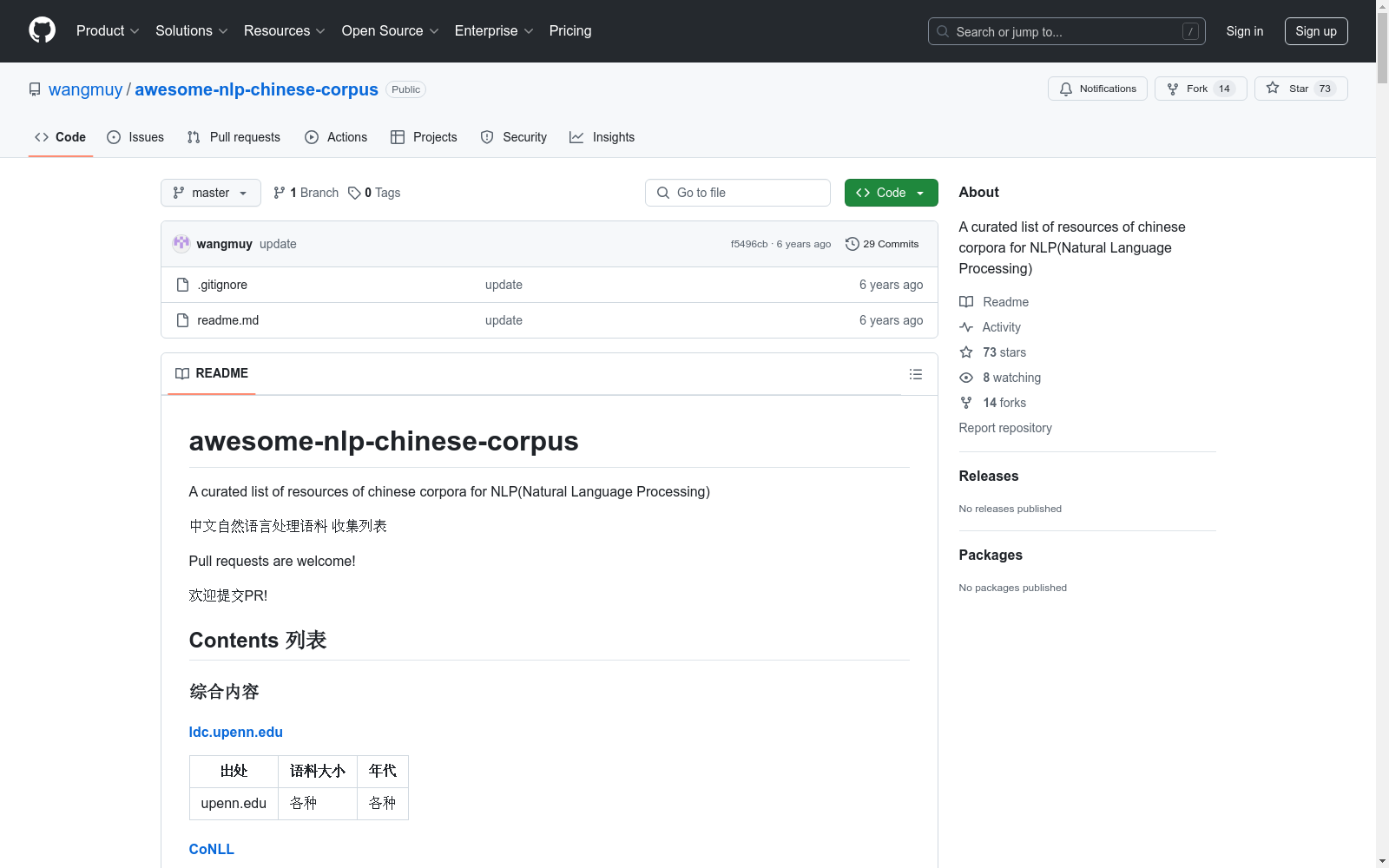The width and height of the screenshot is (1389, 868).
Task: Expand the Open Source menu
Action: tap(390, 31)
